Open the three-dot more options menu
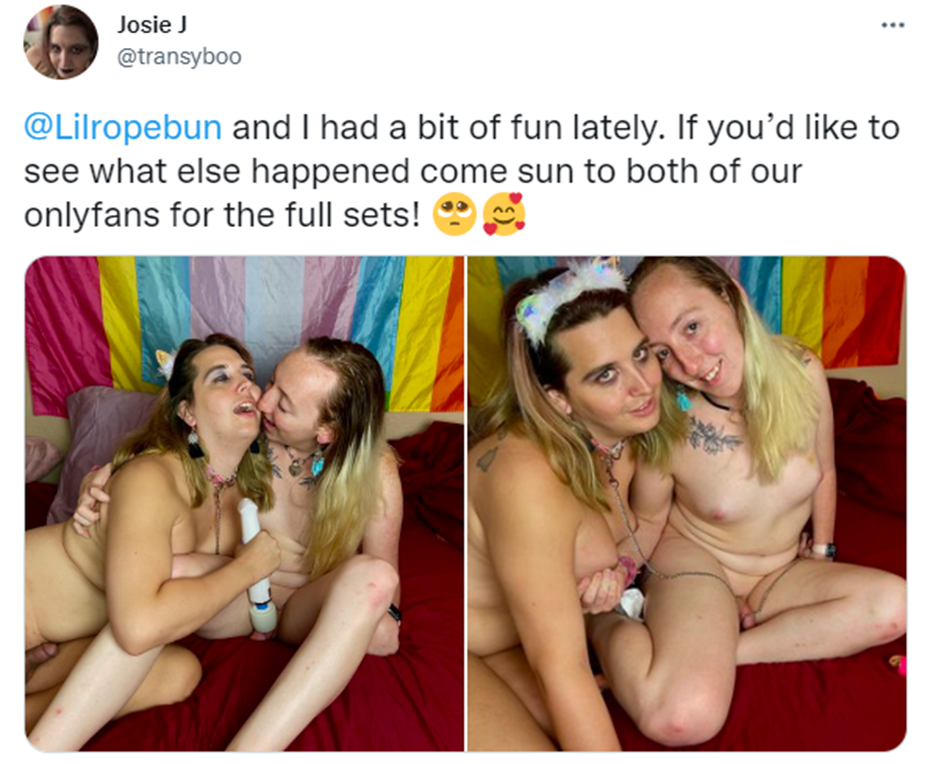Image resolution: width=933 pixels, height=764 pixels. coord(893,25)
